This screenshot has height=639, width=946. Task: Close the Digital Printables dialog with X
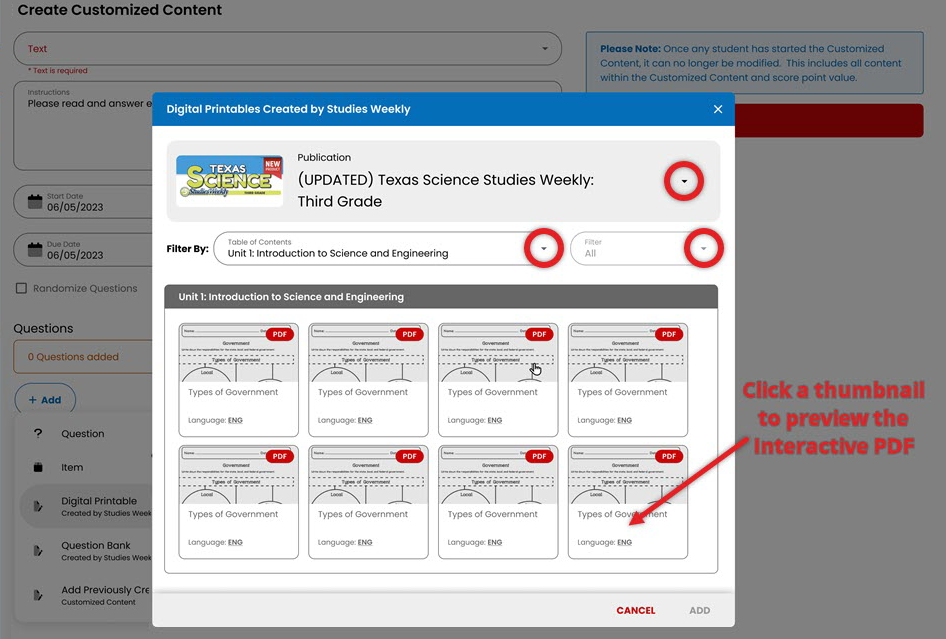click(x=717, y=109)
